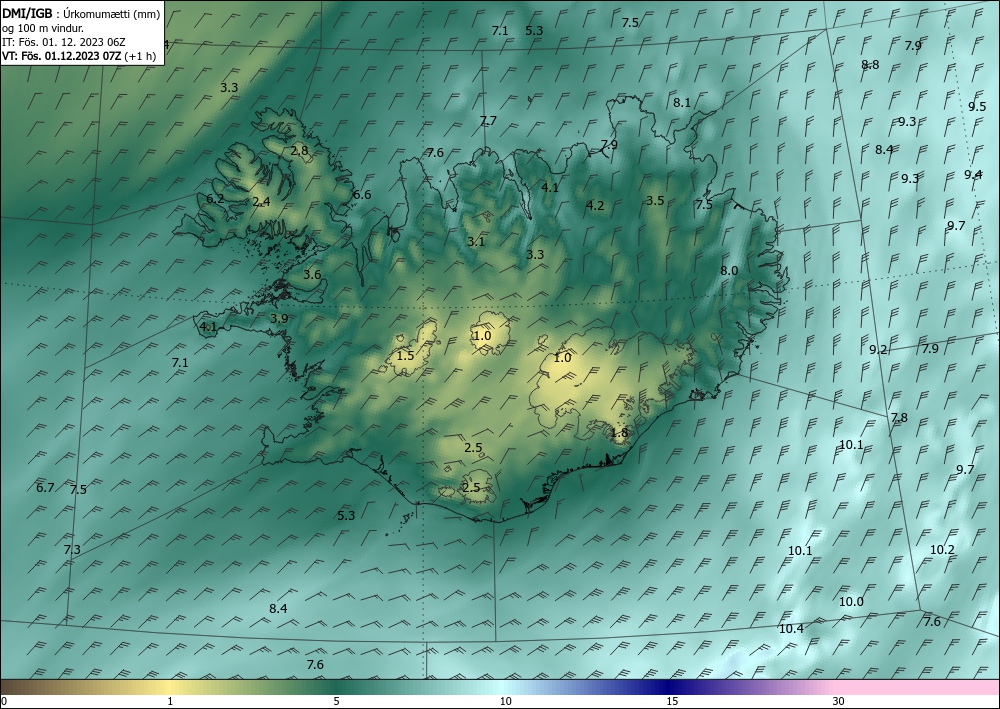Click the 6.2 value on the map
The image size is (1000, 709).
(215, 198)
